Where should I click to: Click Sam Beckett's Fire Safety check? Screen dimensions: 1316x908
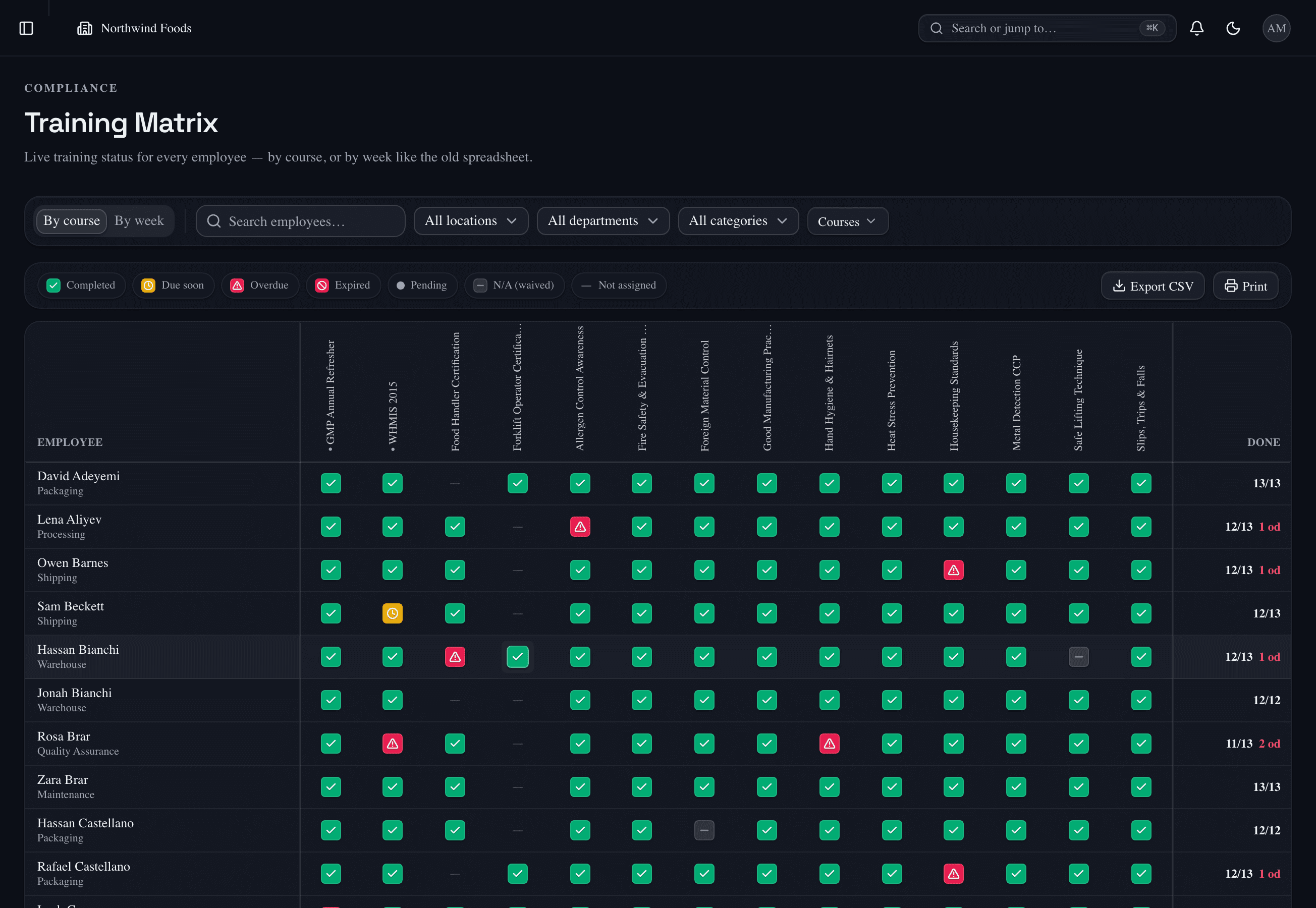[641, 613]
